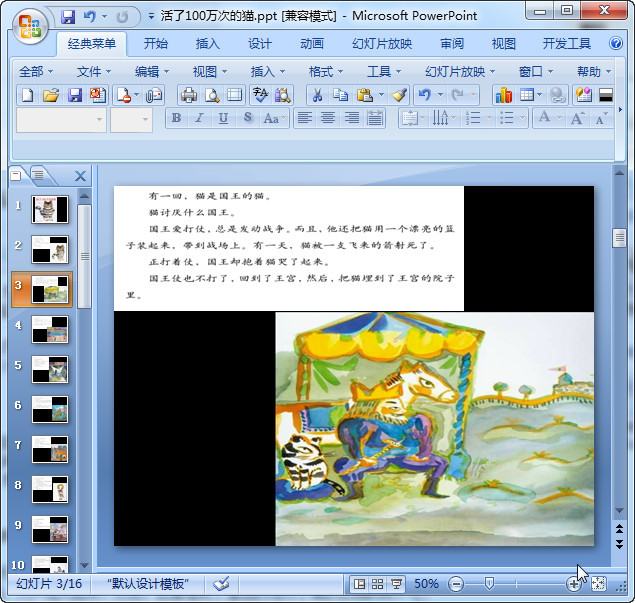Select slide 5 thumbnail
Viewport: 635px width, 603px height.
[x=50, y=369]
